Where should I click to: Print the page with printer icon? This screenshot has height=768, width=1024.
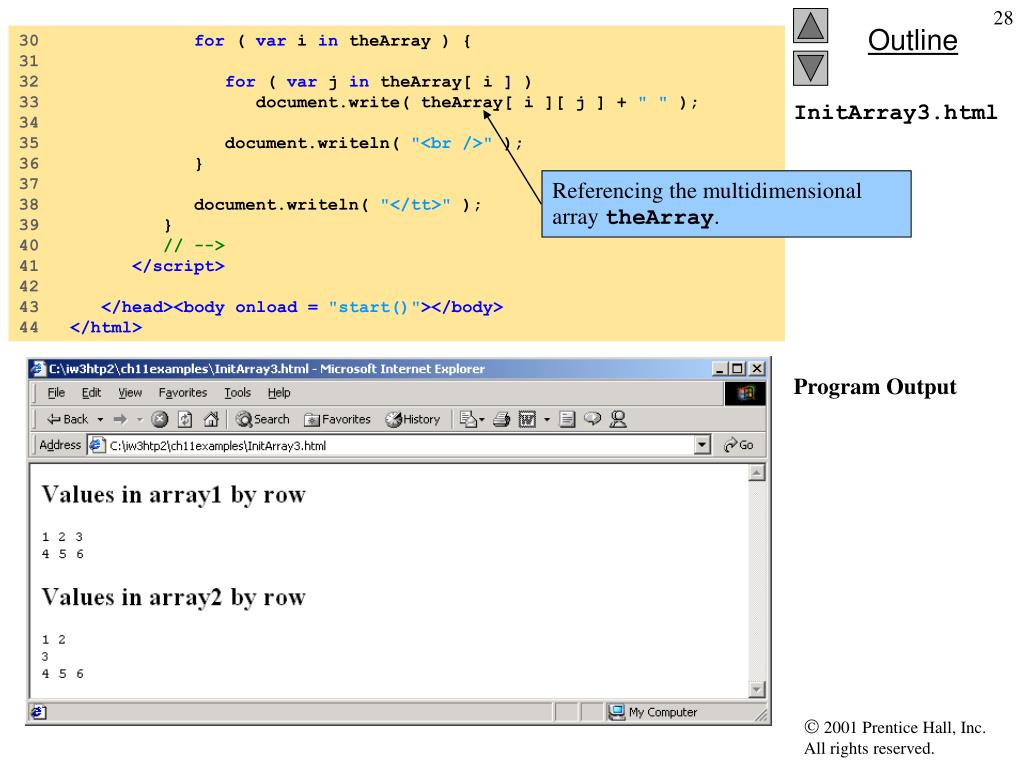tap(502, 419)
